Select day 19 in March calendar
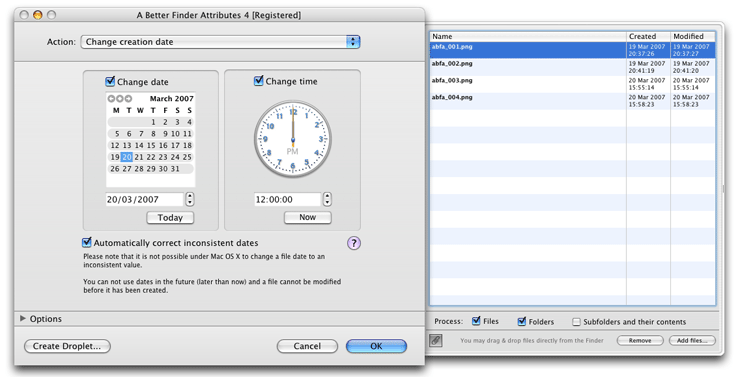The width and height of the screenshot is (740, 377). pos(115,157)
